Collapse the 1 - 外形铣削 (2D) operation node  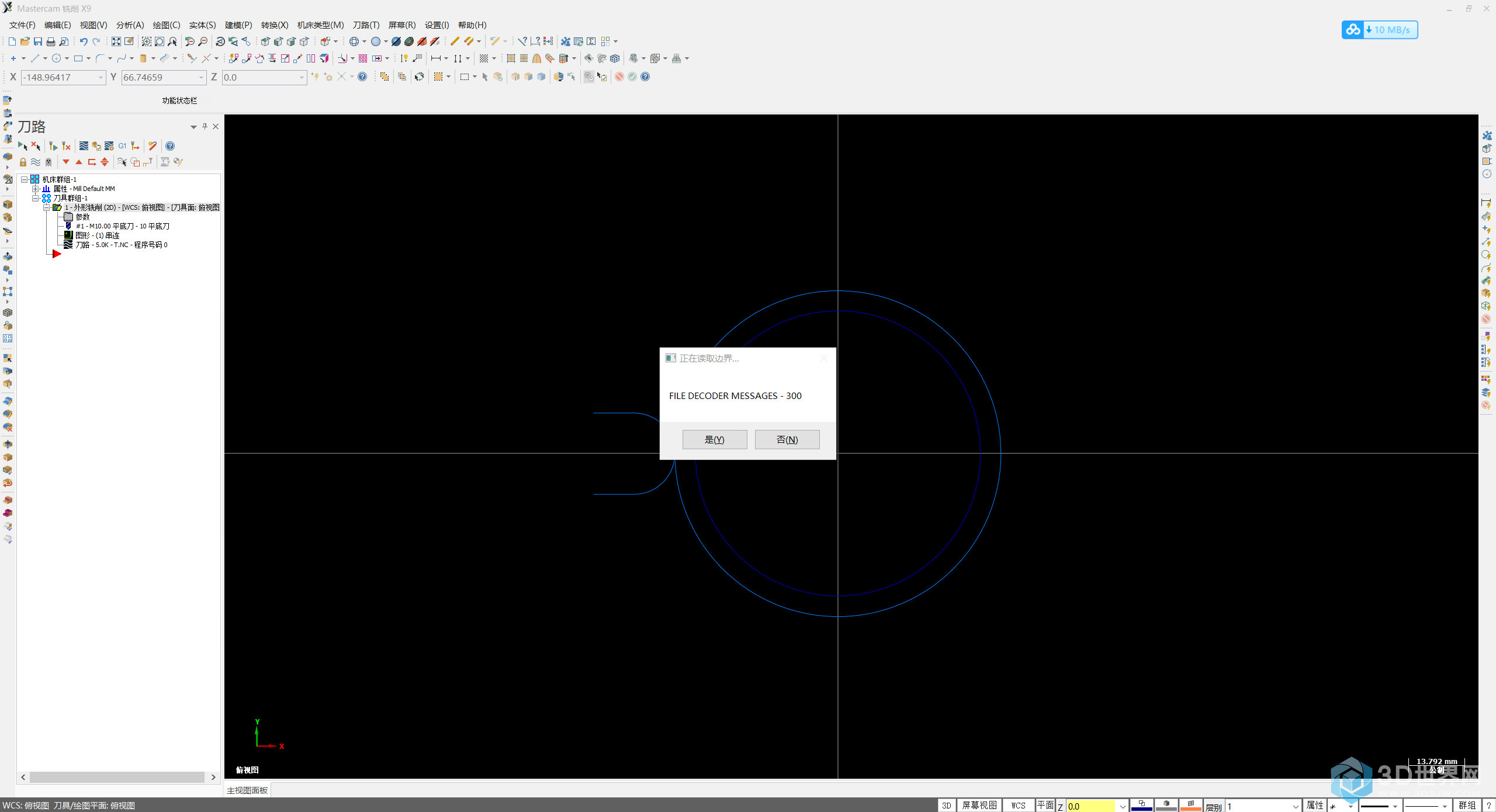(x=47, y=207)
